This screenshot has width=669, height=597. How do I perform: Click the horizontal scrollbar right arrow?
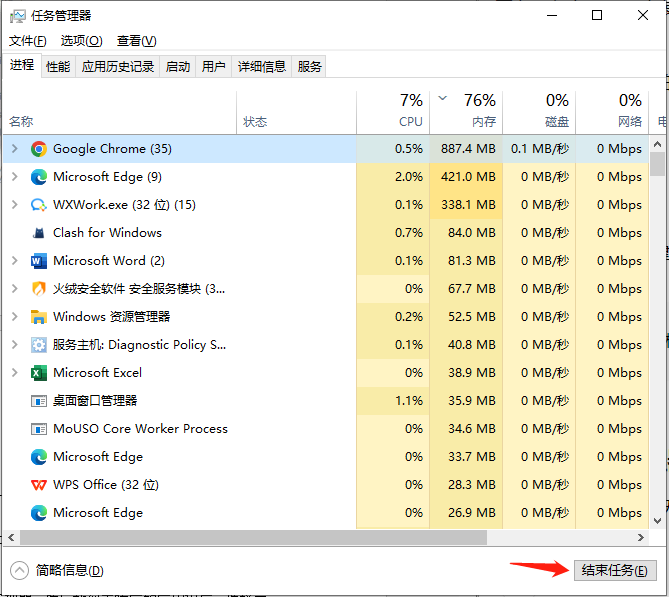point(640,538)
